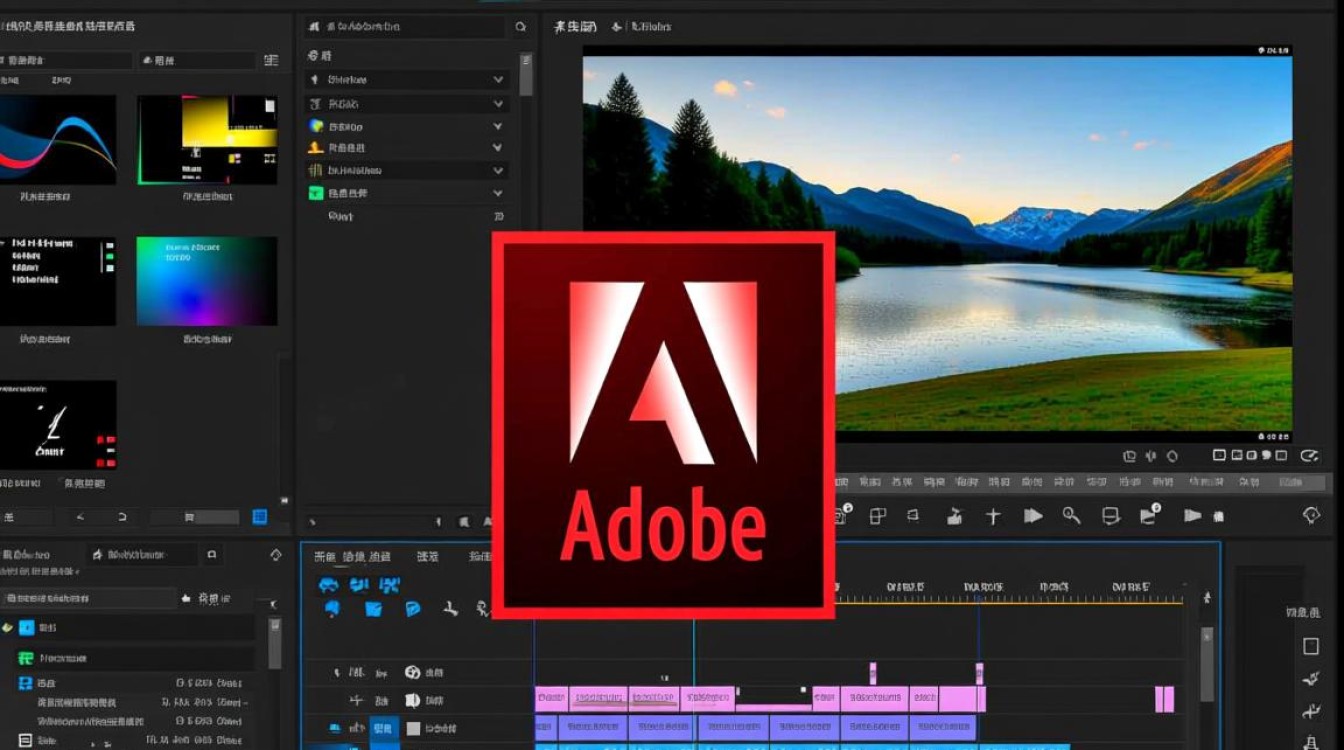
Task: Open the blue-green globe effects folder row
Action: (407, 127)
